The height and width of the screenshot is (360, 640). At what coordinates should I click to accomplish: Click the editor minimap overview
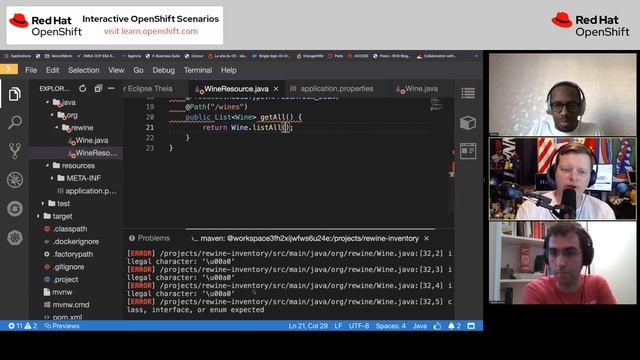click(436, 104)
